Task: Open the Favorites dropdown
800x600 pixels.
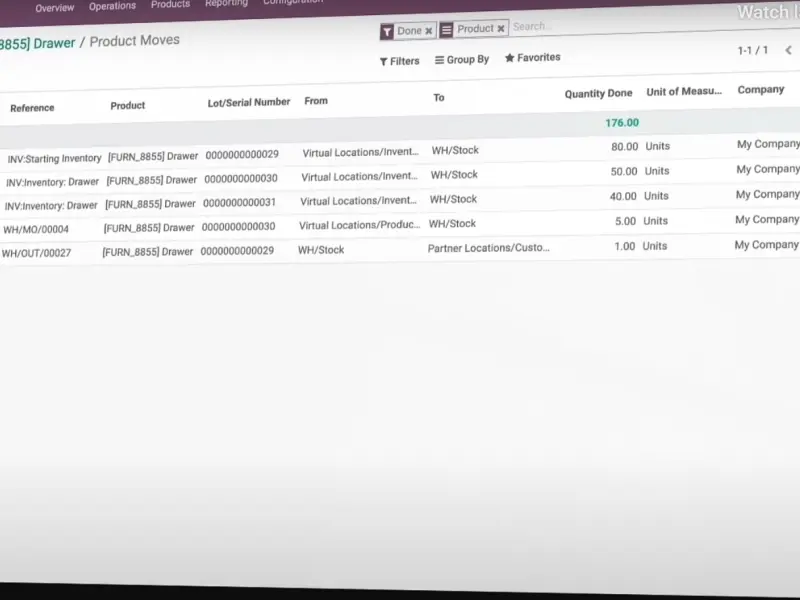Action: pos(532,58)
